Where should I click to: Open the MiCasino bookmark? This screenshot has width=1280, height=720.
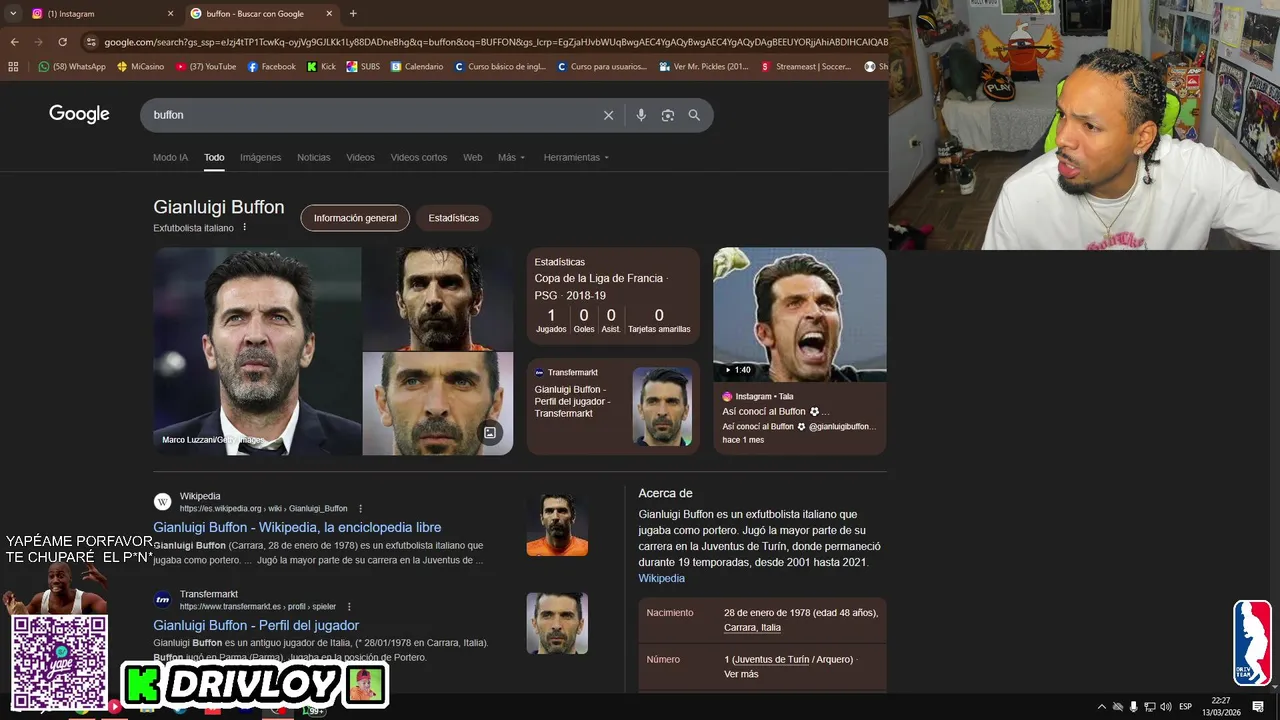coord(140,67)
